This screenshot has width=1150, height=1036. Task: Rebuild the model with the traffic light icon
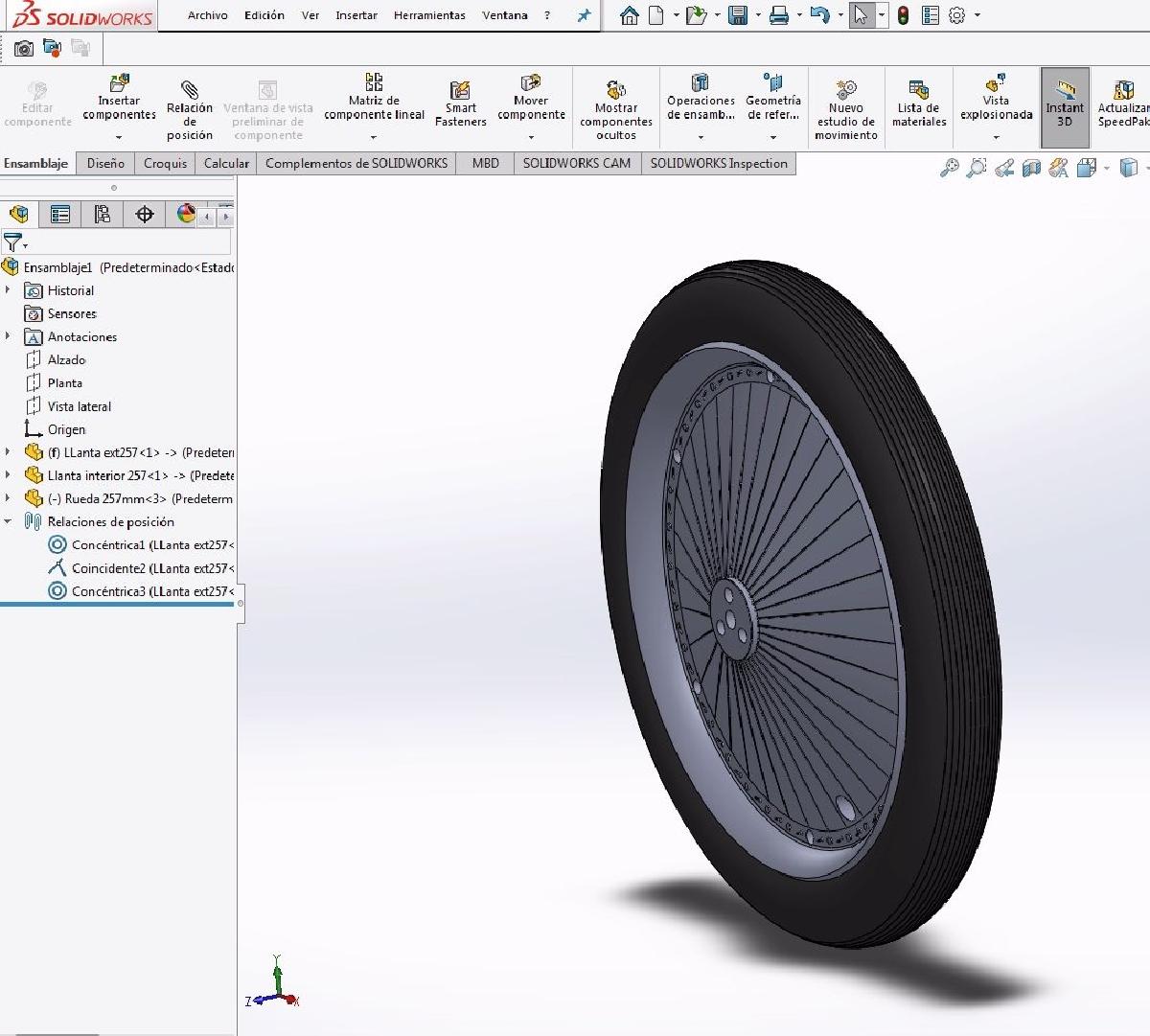pos(903,15)
